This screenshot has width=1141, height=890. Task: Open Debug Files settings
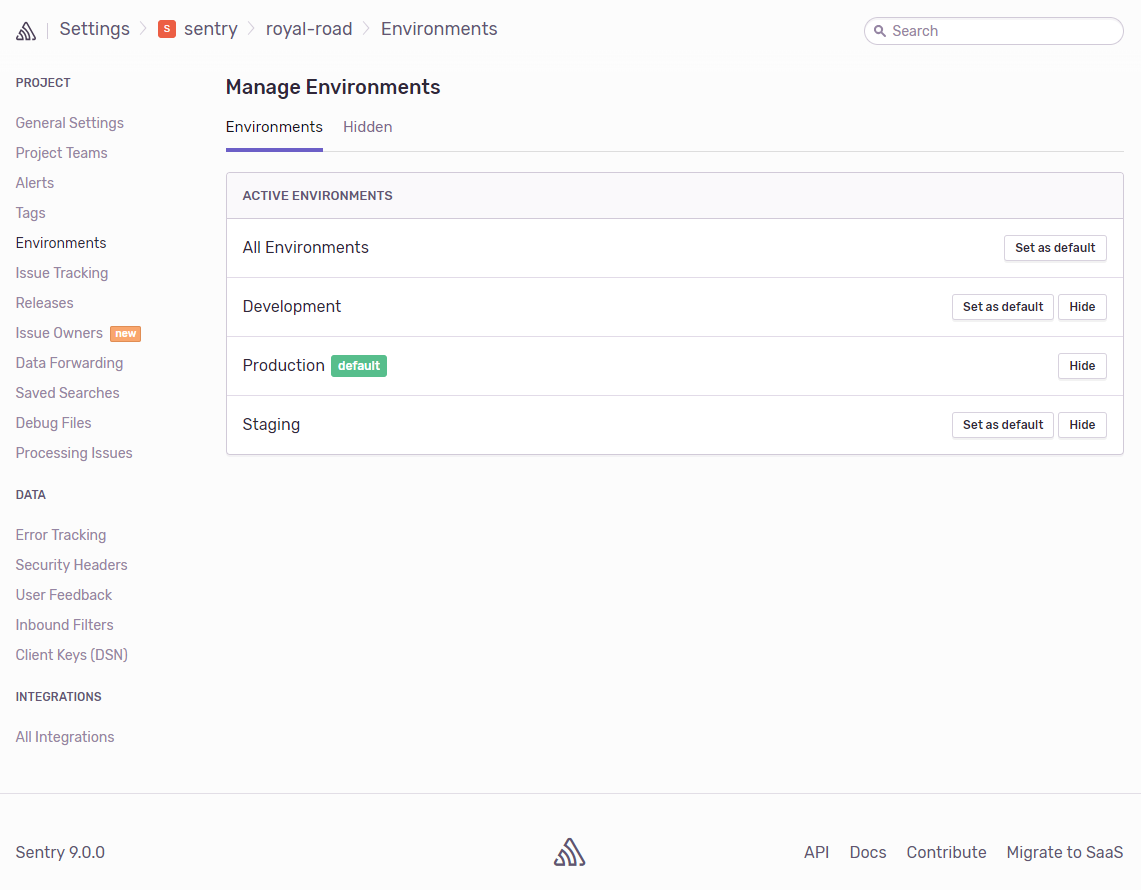[x=54, y=423]
